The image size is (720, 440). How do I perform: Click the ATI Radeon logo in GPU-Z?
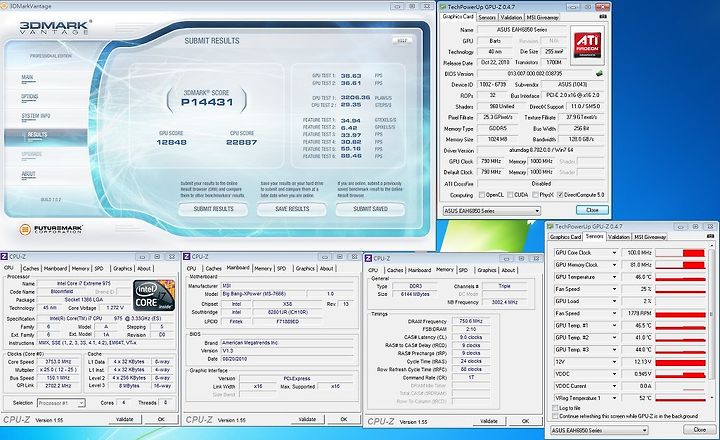point(587,45)
